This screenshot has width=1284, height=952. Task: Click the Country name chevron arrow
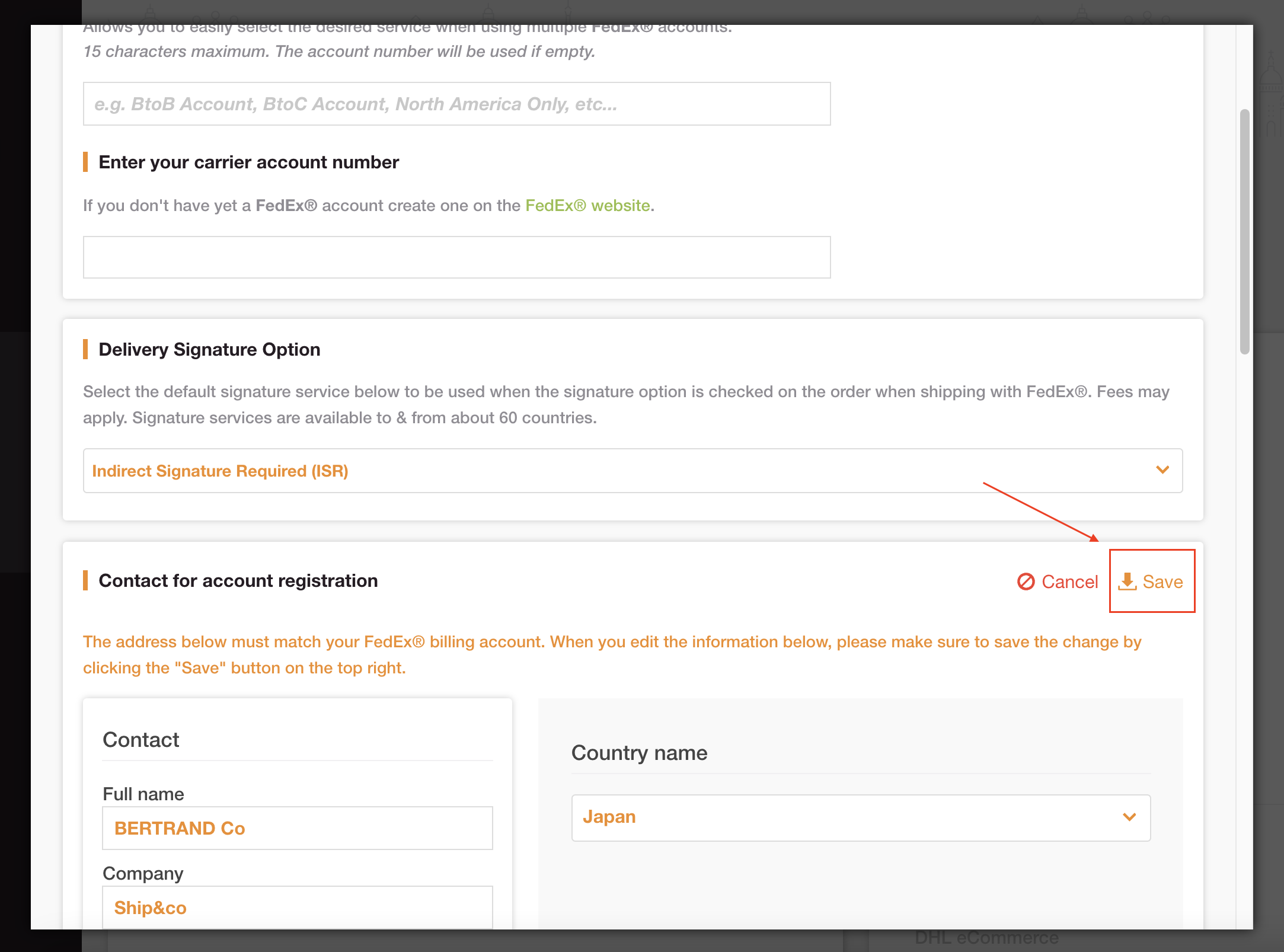click(x=1129, y=817)
